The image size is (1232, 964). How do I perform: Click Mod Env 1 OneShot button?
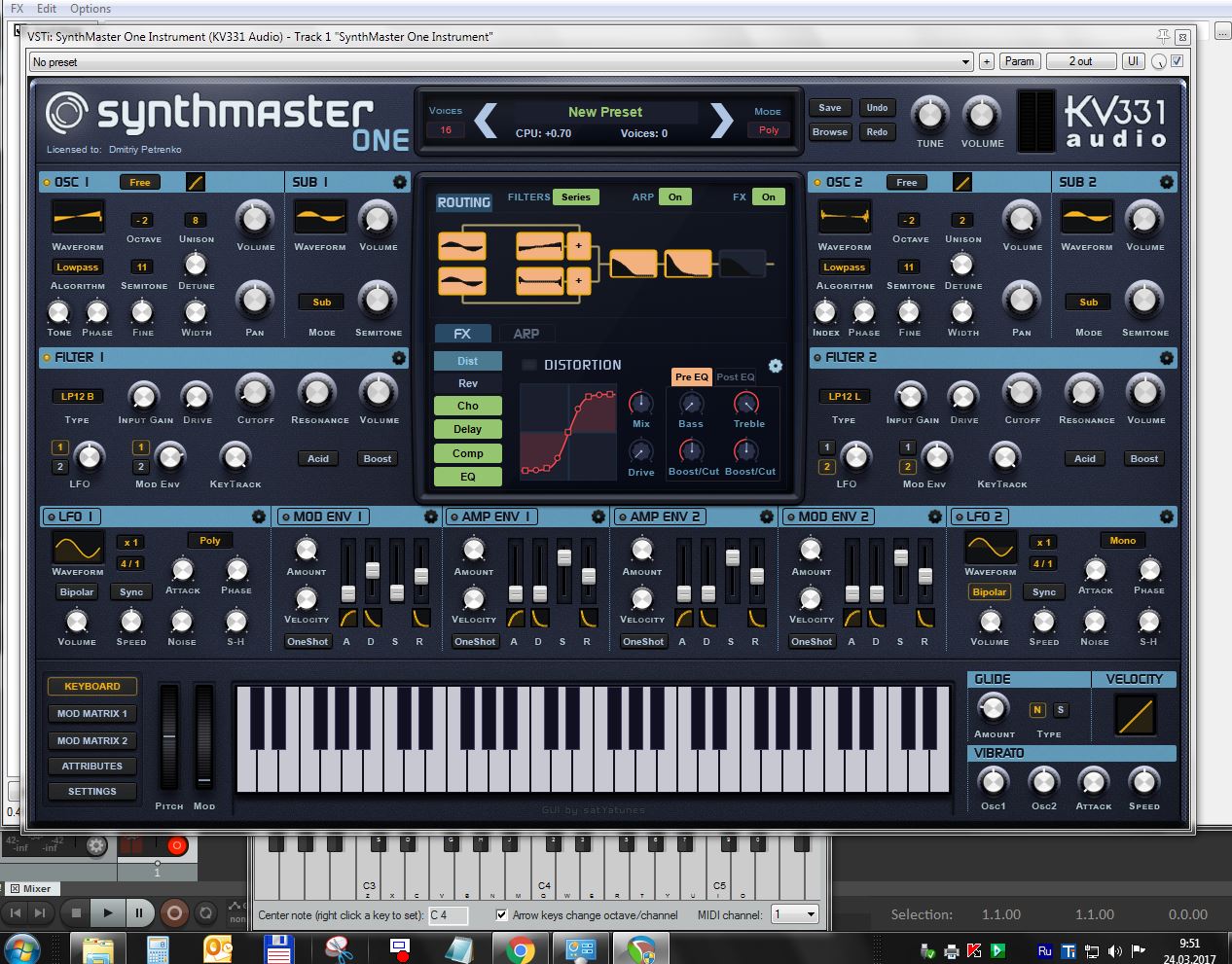click(307, 641)
